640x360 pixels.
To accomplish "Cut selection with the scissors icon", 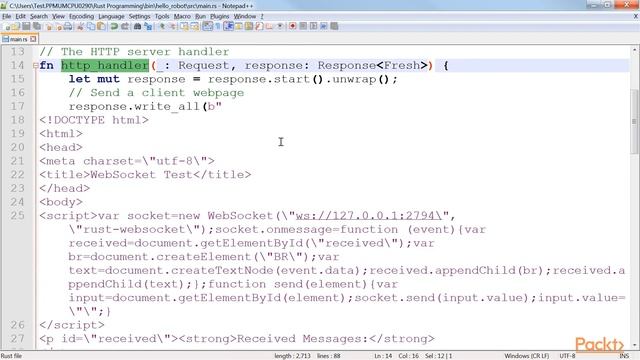I will pyautogui.click(x=81, y=27).
